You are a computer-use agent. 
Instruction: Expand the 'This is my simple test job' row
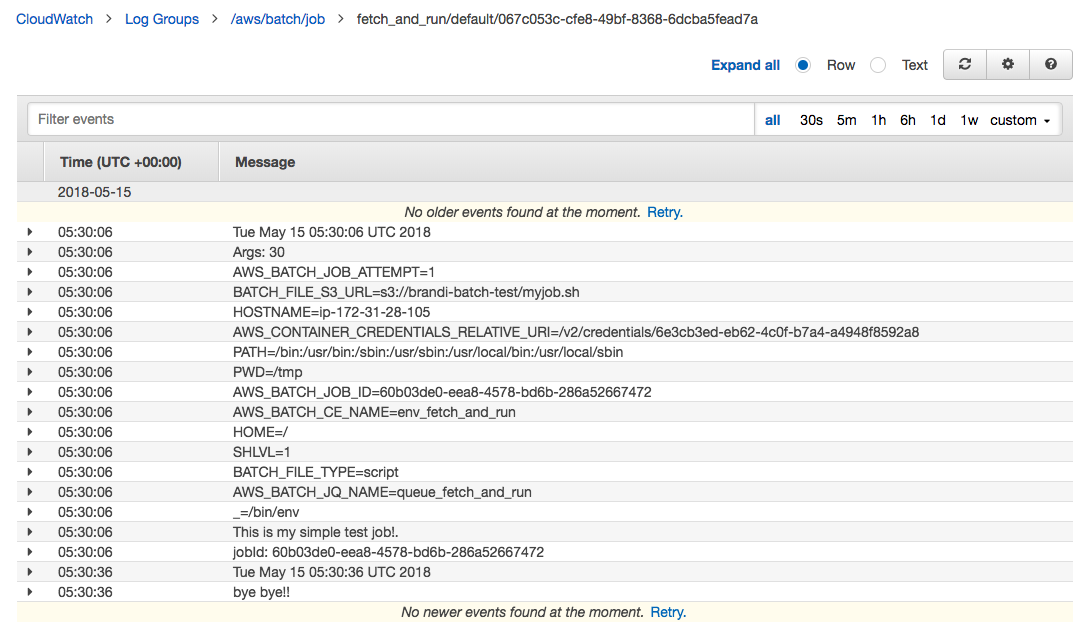coord(30,532)
